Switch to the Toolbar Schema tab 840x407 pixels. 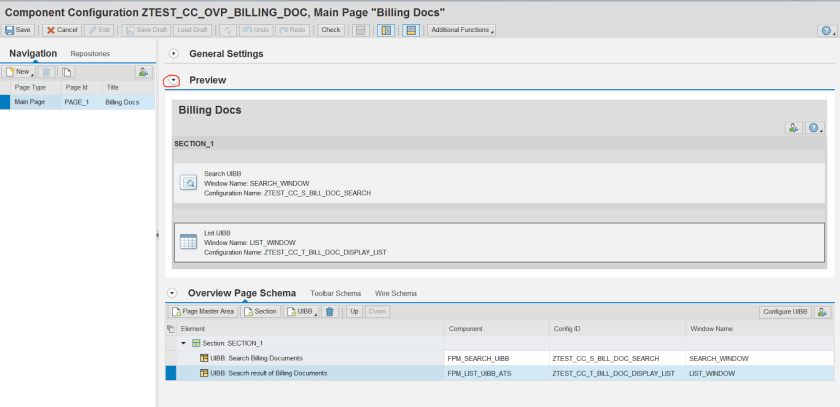pyautogui.click(x=335, y=293)
